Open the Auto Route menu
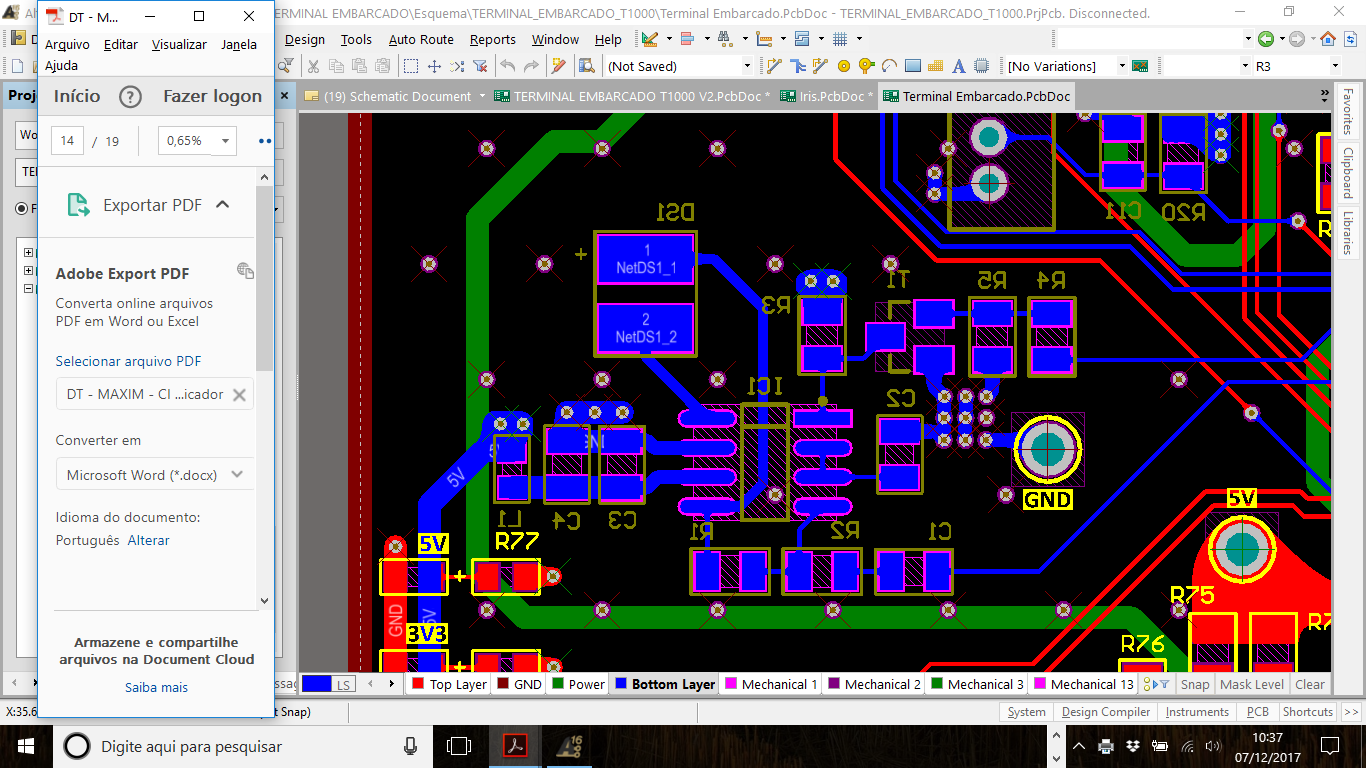 [421, 40]
